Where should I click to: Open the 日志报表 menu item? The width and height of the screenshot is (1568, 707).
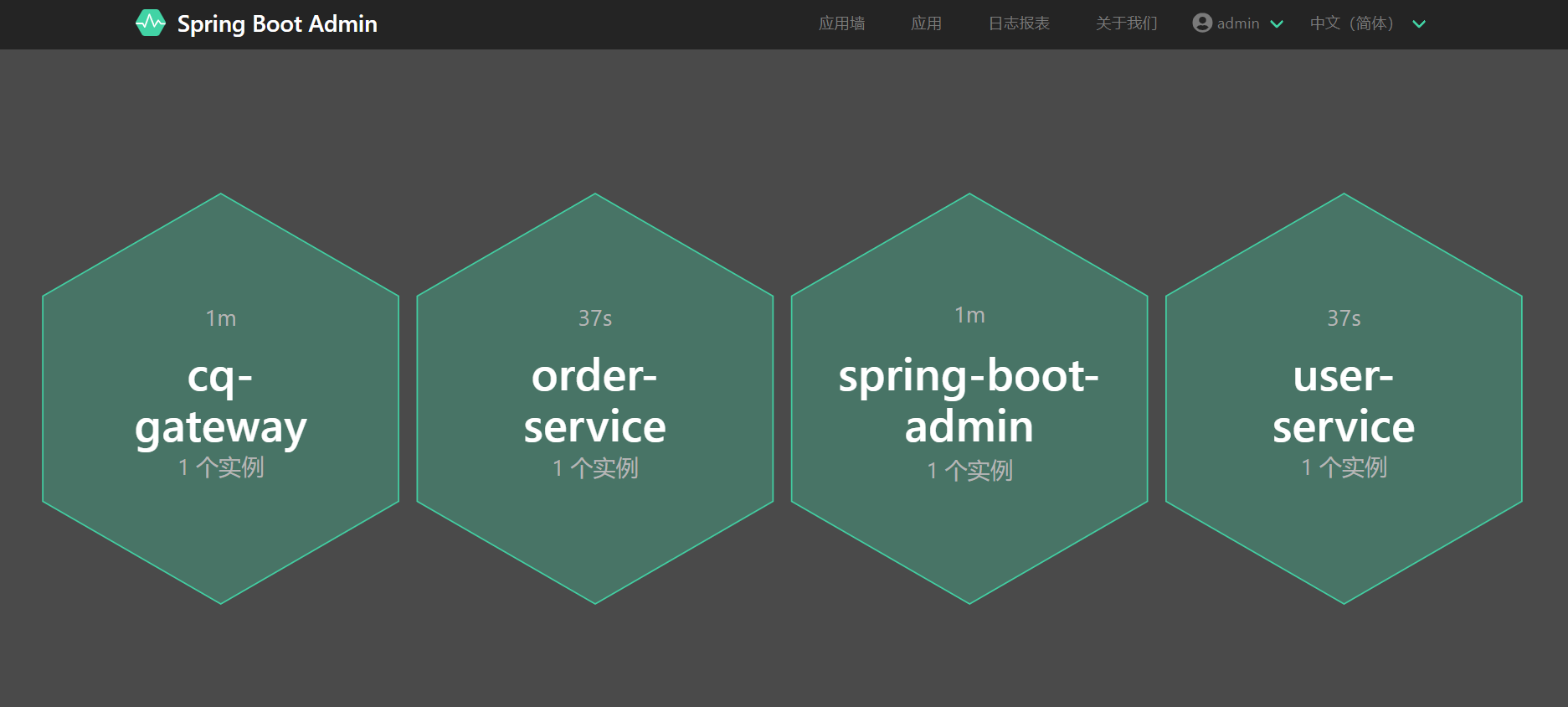[x=1019, y=23]
